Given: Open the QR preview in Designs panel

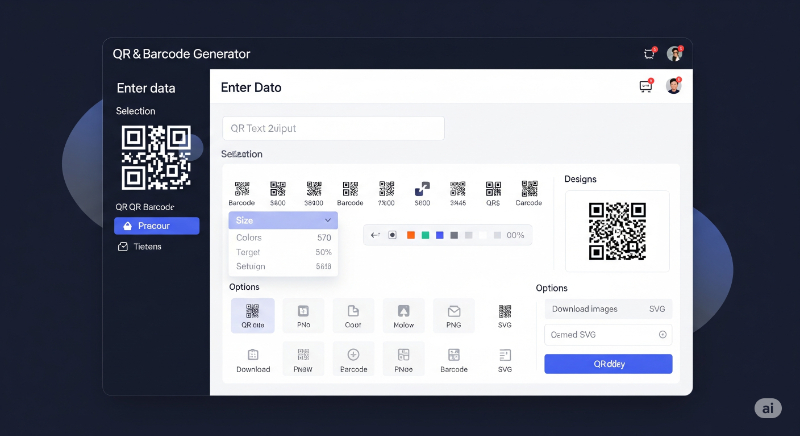Looking at the screenshot, I should pyautogui.click(x=617, y=231).
